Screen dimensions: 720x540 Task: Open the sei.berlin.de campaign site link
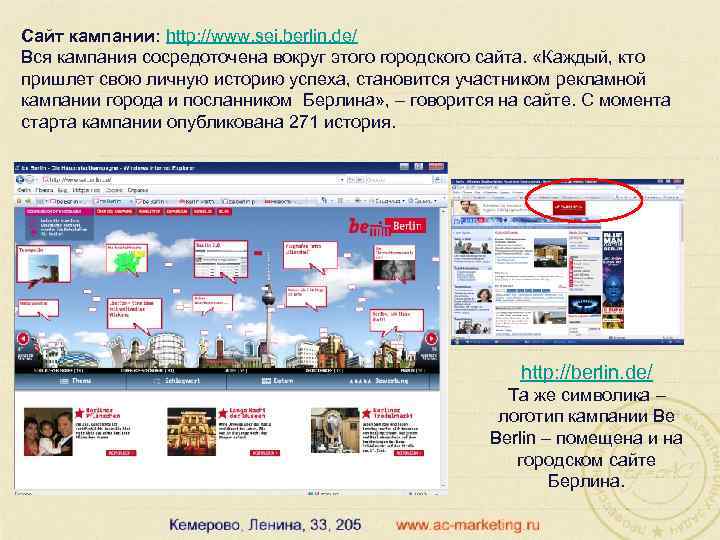261,36
